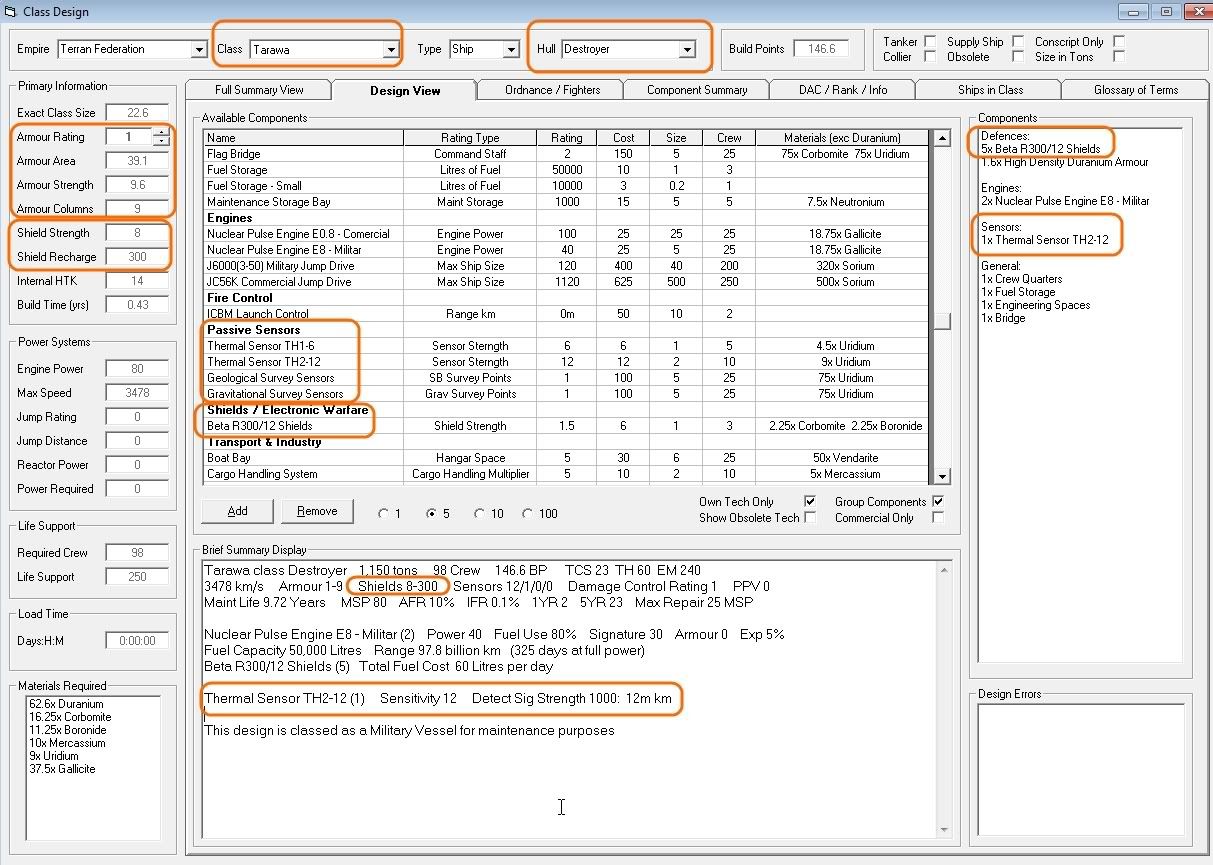
Task: Select the Design View tab
Action: (x=405, y=90)
